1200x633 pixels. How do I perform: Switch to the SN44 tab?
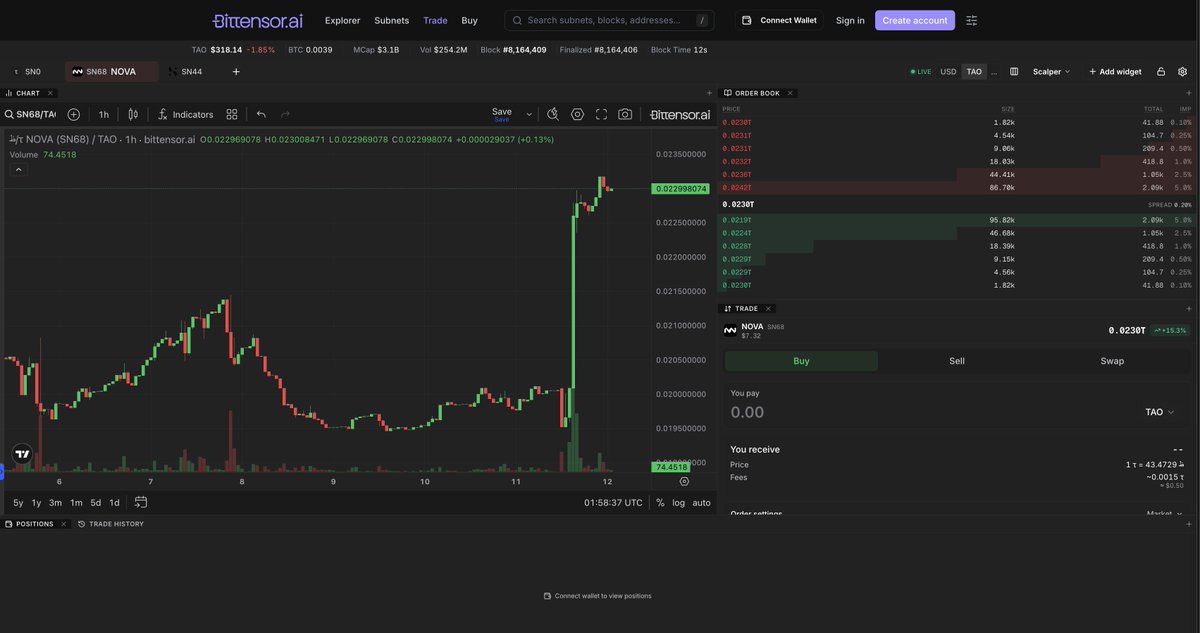click(x=186, y=72)
